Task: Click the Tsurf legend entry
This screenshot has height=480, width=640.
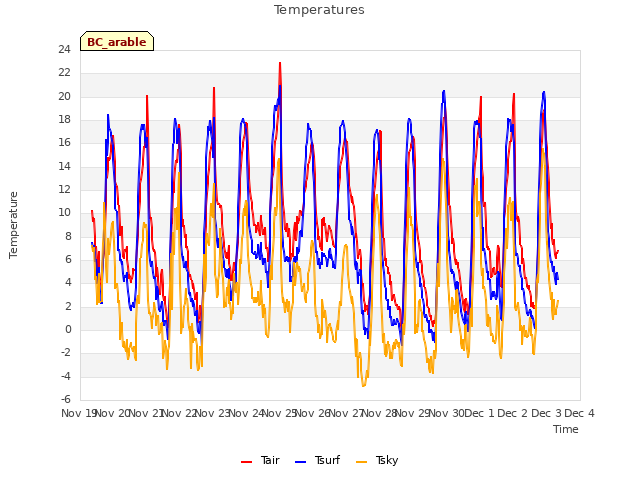Action: 318,460
